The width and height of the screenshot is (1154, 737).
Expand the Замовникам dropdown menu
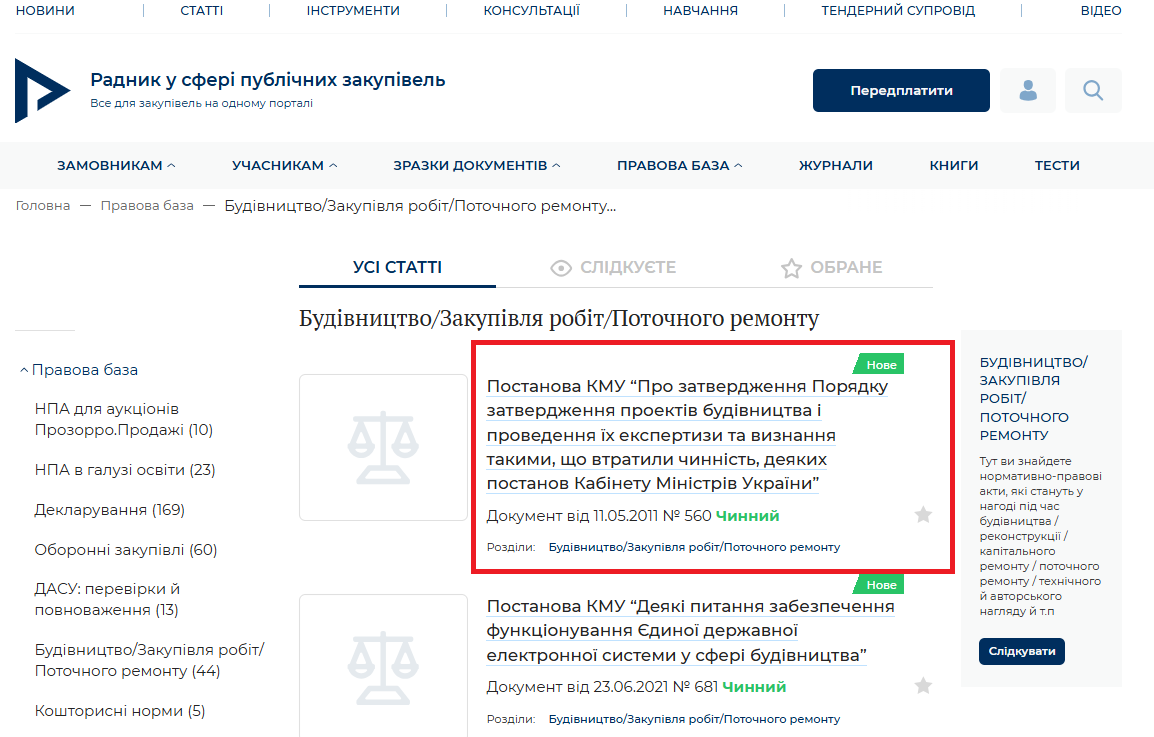click(116, 166)
